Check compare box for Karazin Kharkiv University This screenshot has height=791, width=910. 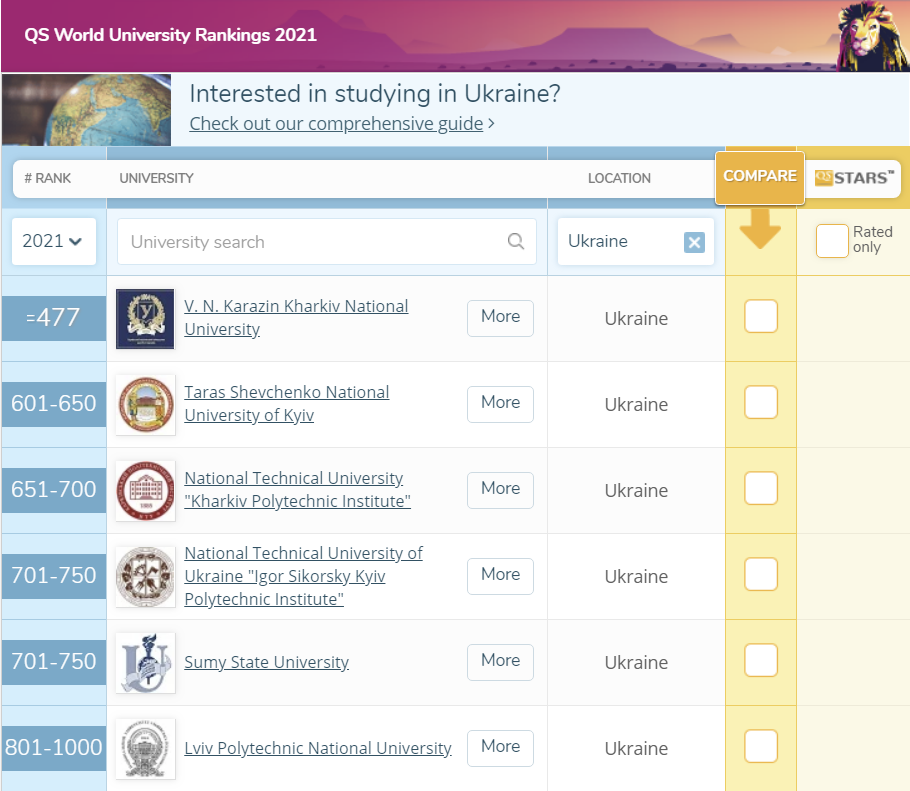[x=761, y=317]
